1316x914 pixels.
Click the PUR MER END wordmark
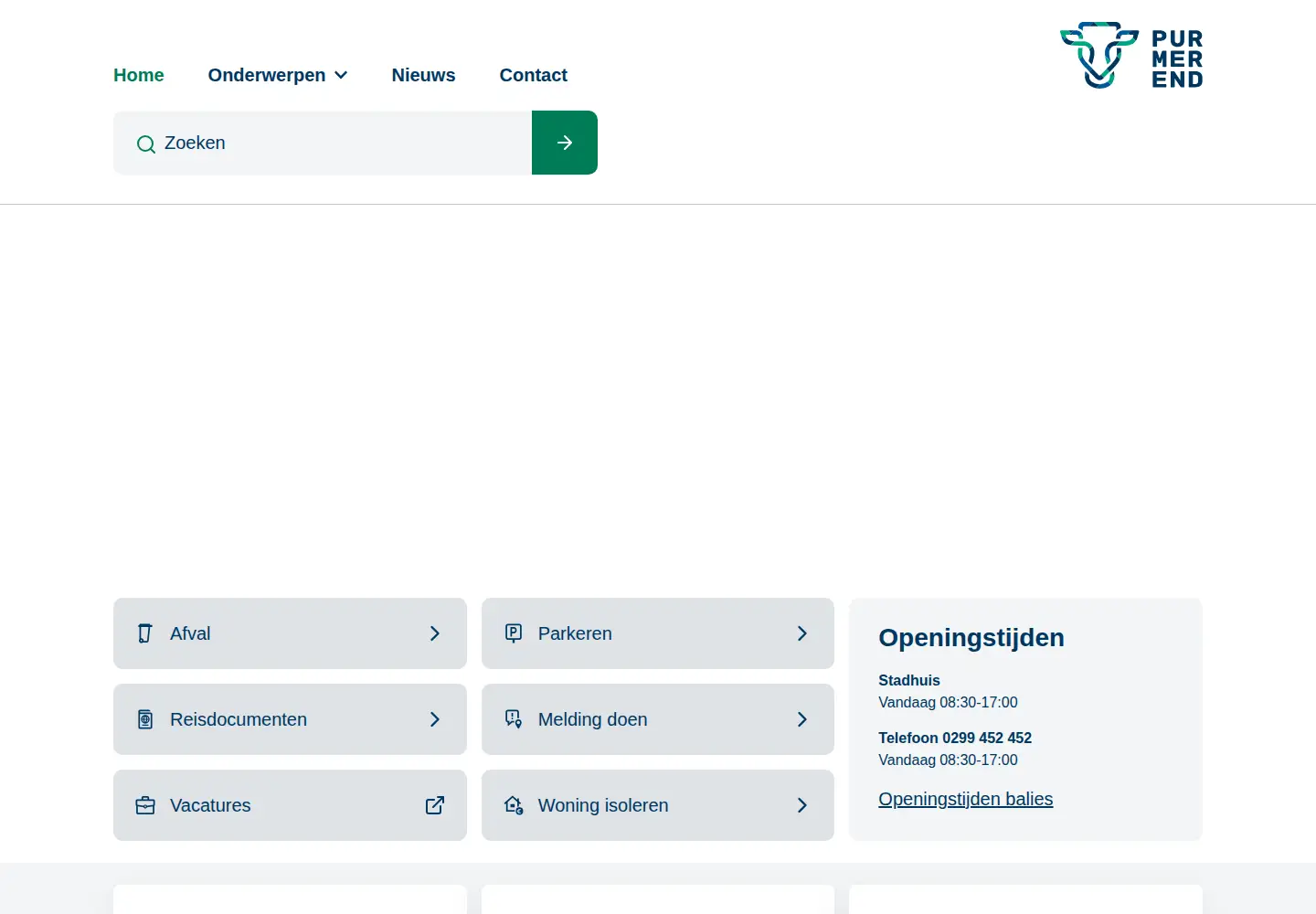(1177, 59)
